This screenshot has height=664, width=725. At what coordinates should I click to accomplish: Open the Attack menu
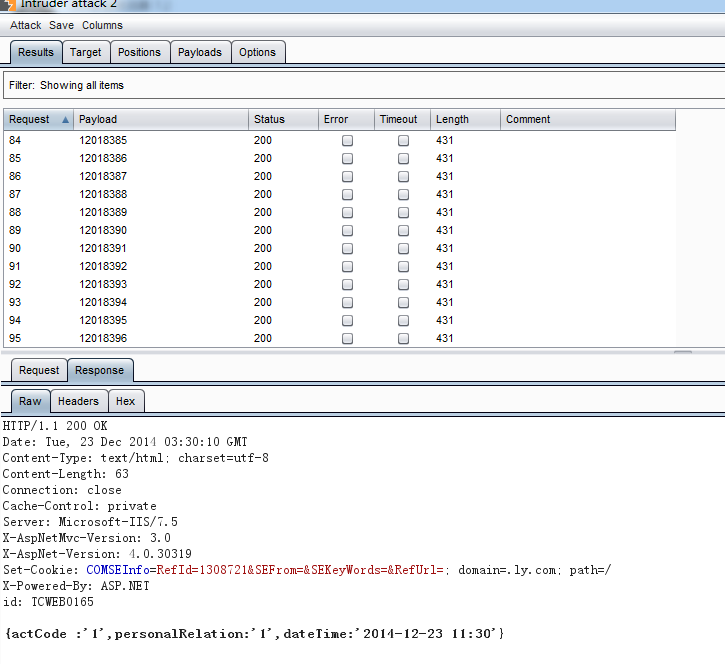(25, 25)
